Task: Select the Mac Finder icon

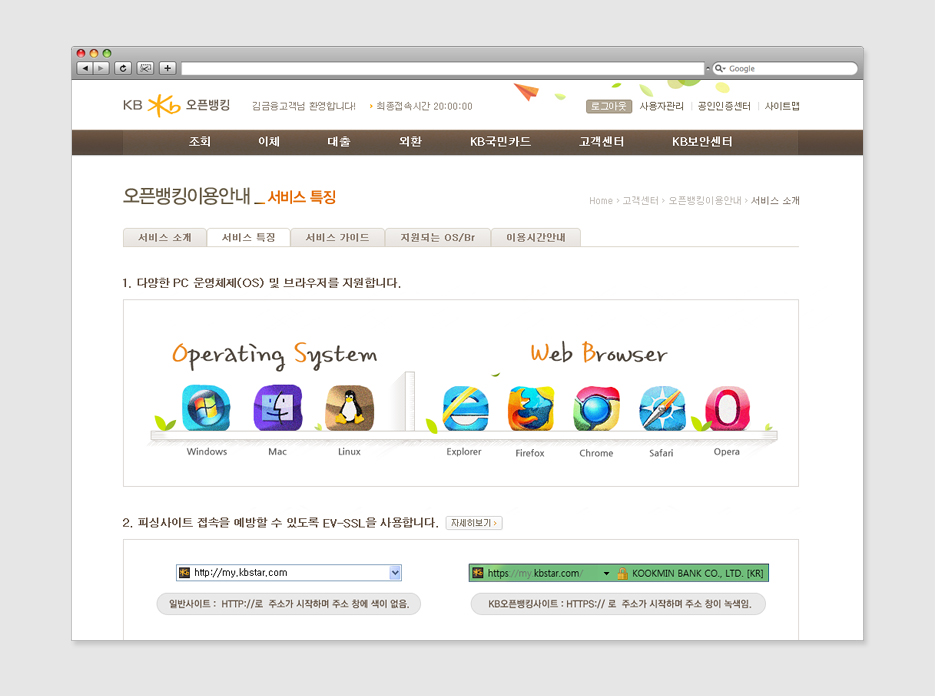Action: pyautogui.click(x=278, y=408)
